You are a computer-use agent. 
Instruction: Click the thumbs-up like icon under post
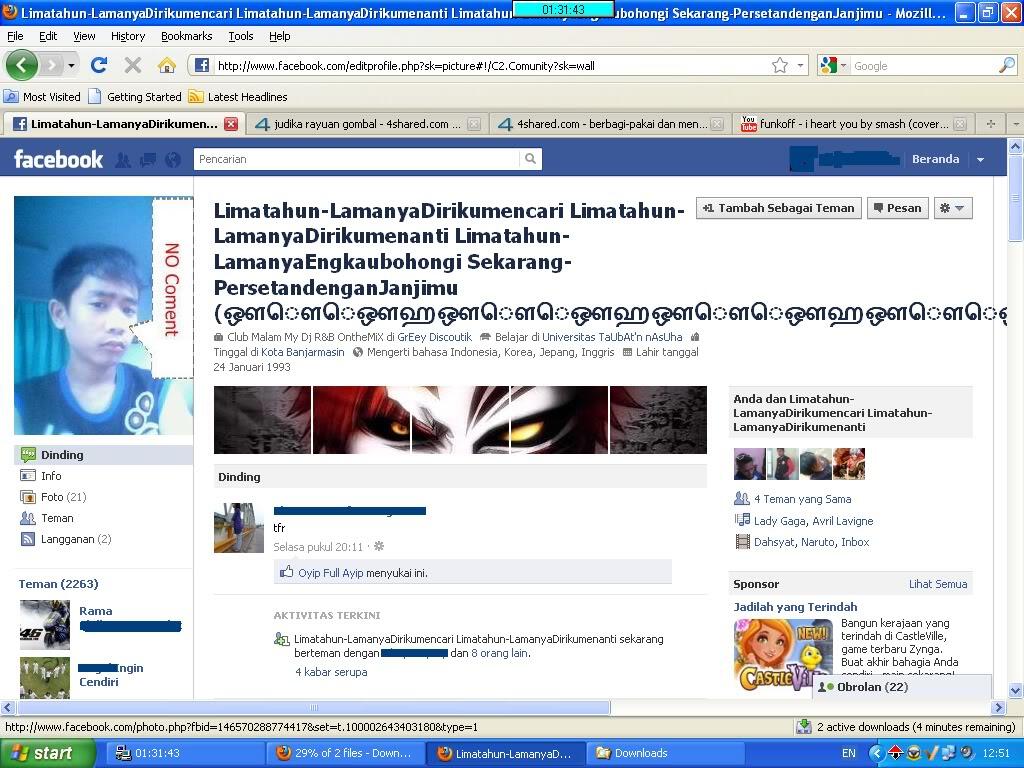point(287,572)
